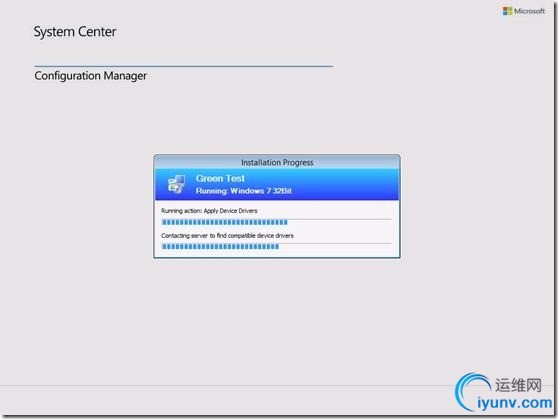Click the "Configuration Manager" heading

[x=90, y=76]
